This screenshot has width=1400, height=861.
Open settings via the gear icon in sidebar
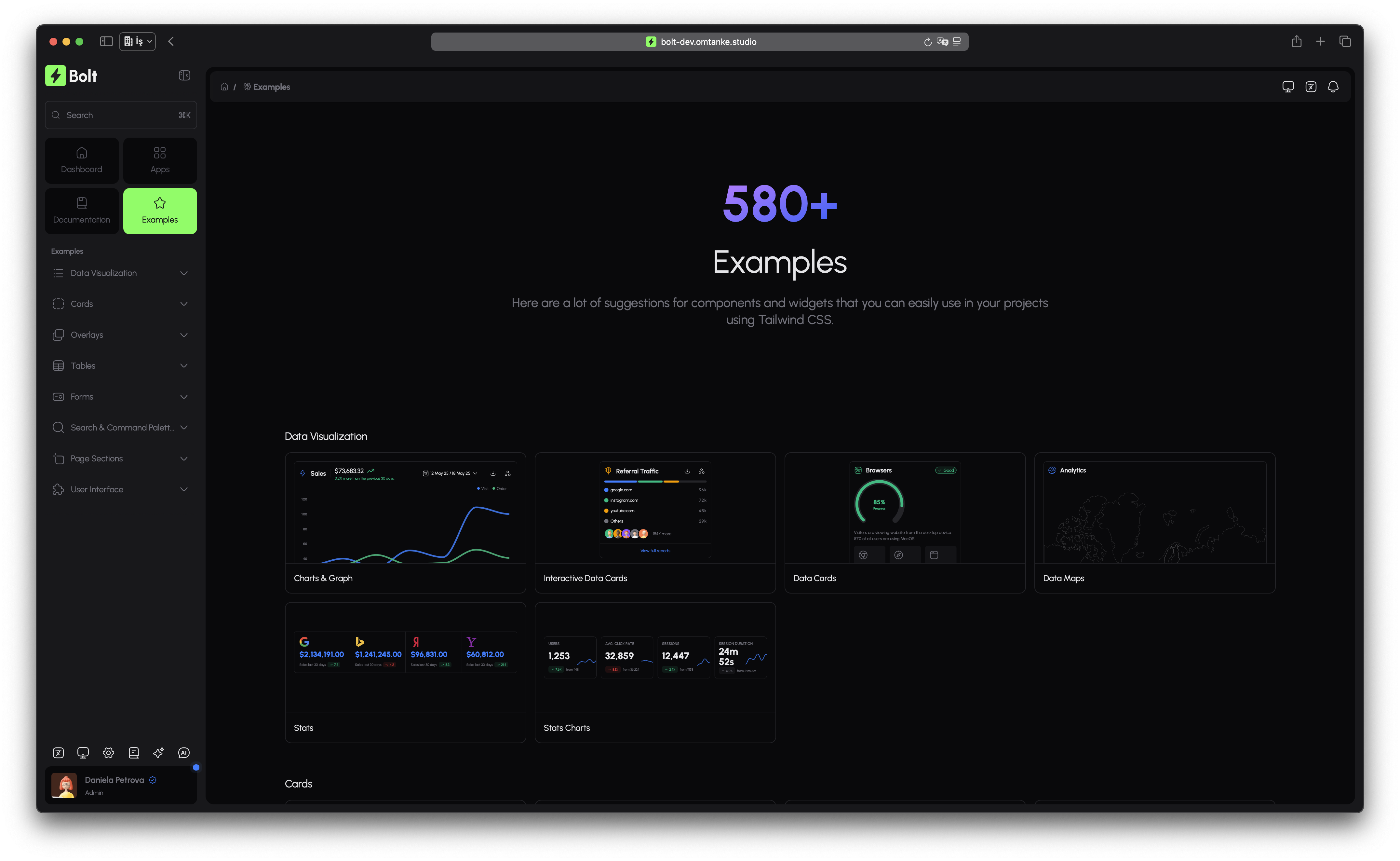108,753
